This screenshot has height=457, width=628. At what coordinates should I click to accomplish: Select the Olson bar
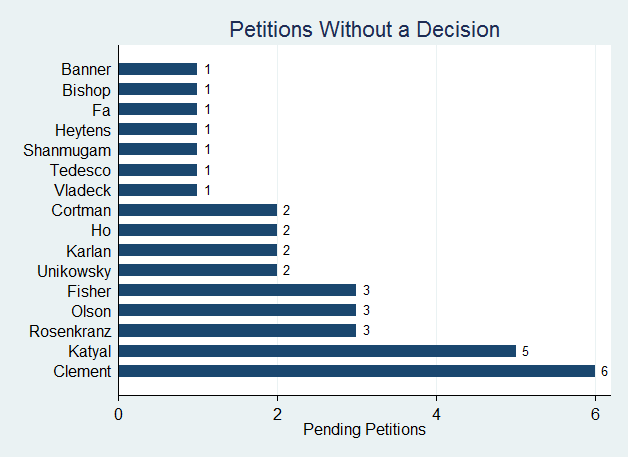pos(237,310)
